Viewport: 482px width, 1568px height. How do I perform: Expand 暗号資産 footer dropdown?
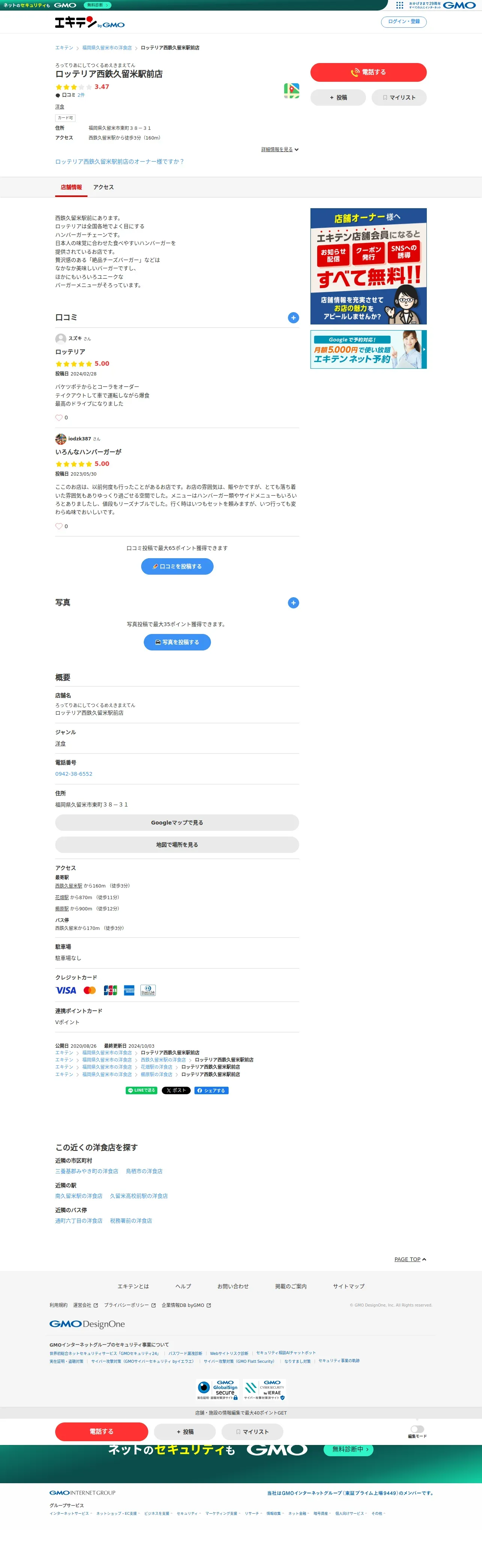pos(322,1513)
